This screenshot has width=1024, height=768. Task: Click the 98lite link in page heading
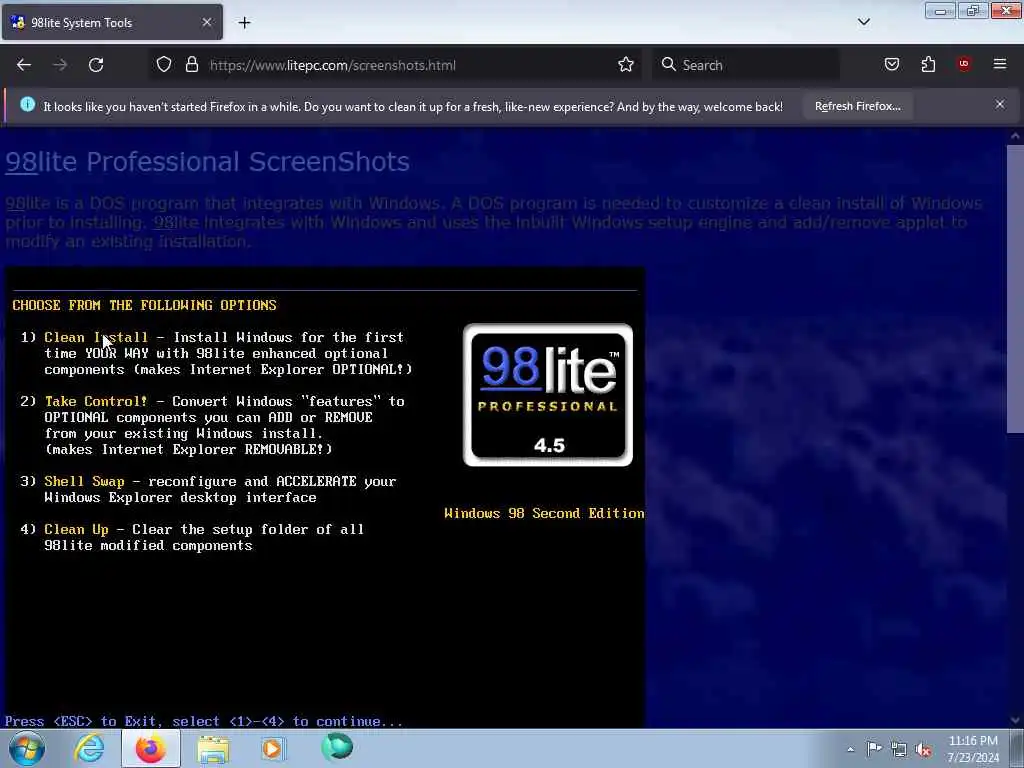(x=22, y=162)
